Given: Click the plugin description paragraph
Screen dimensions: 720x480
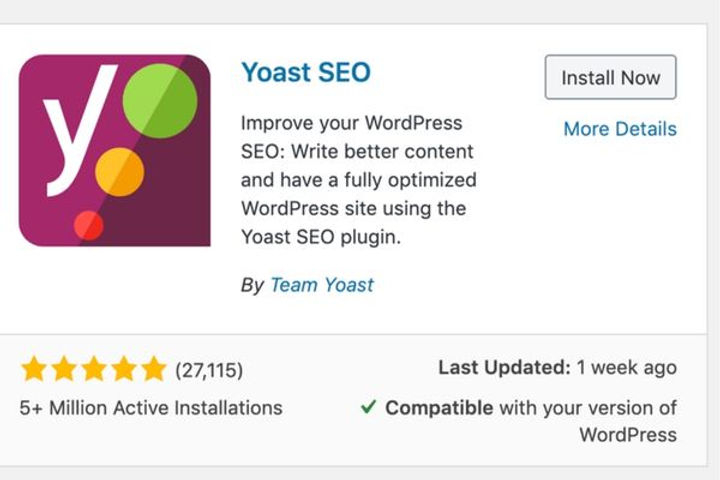Looking at the screenshot, I should pos(359,180).
